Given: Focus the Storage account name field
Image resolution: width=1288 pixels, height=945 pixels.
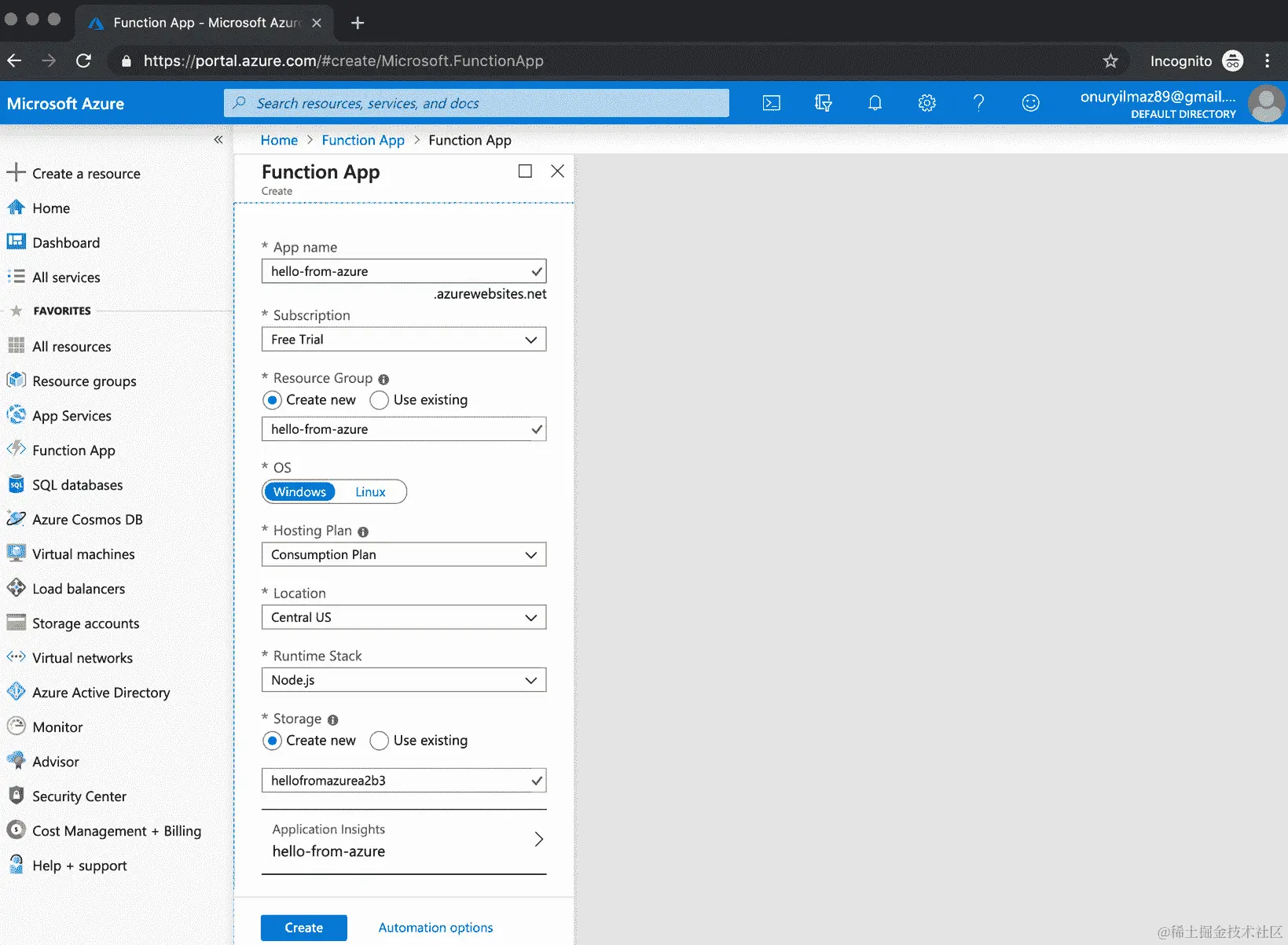Looking at the screenshot, I should (x=404, y=781).
